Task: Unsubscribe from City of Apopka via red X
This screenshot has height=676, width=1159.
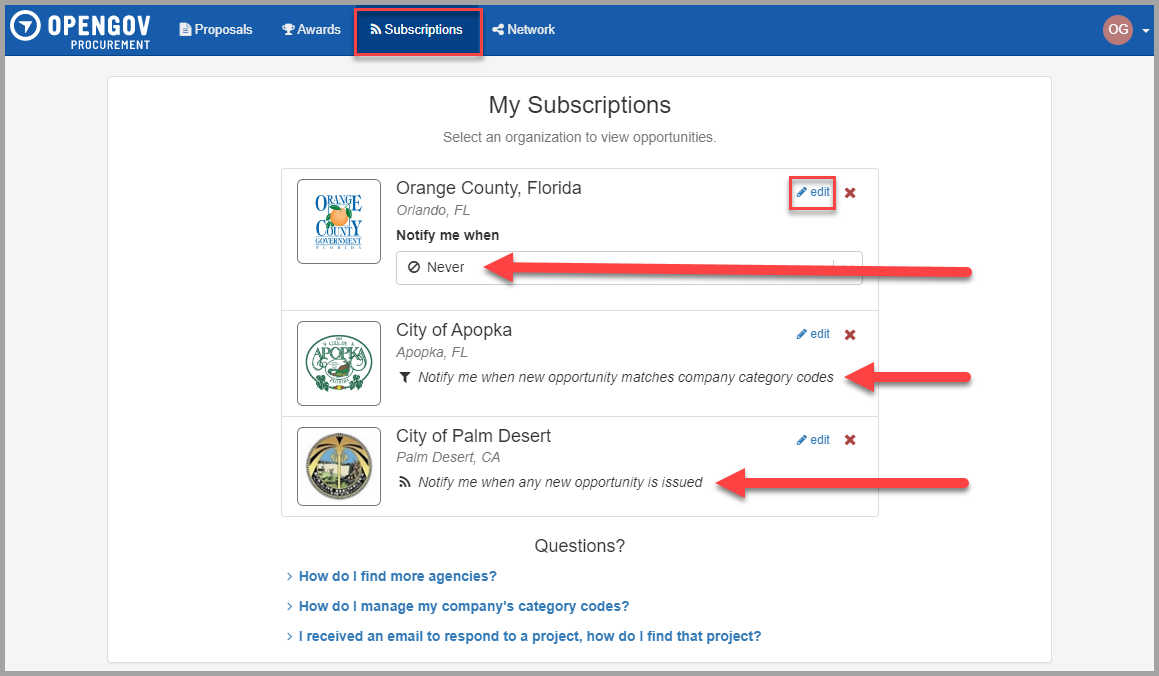Action: (849, 334)
